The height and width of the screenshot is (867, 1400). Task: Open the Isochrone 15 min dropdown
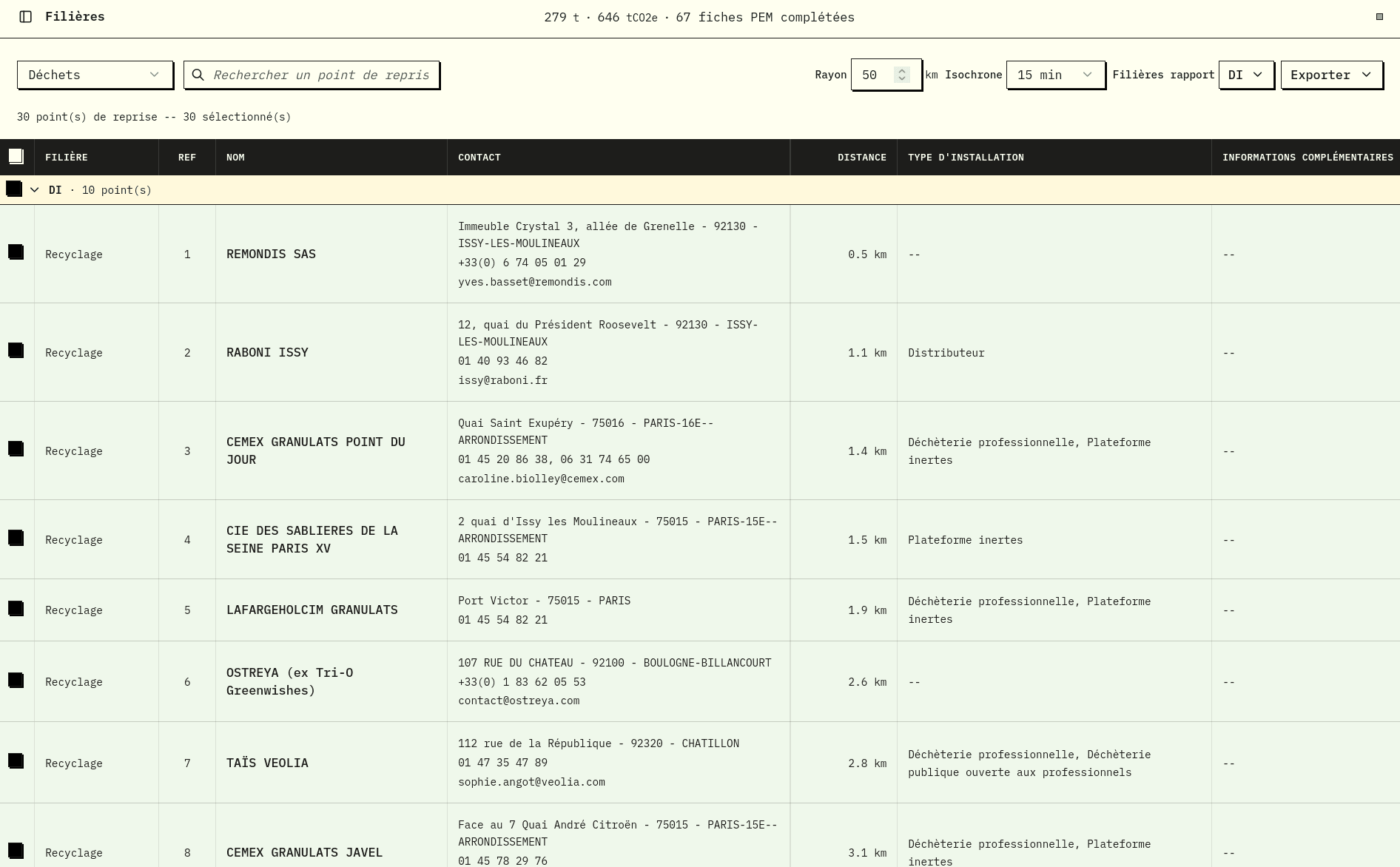click(1055, 75)
